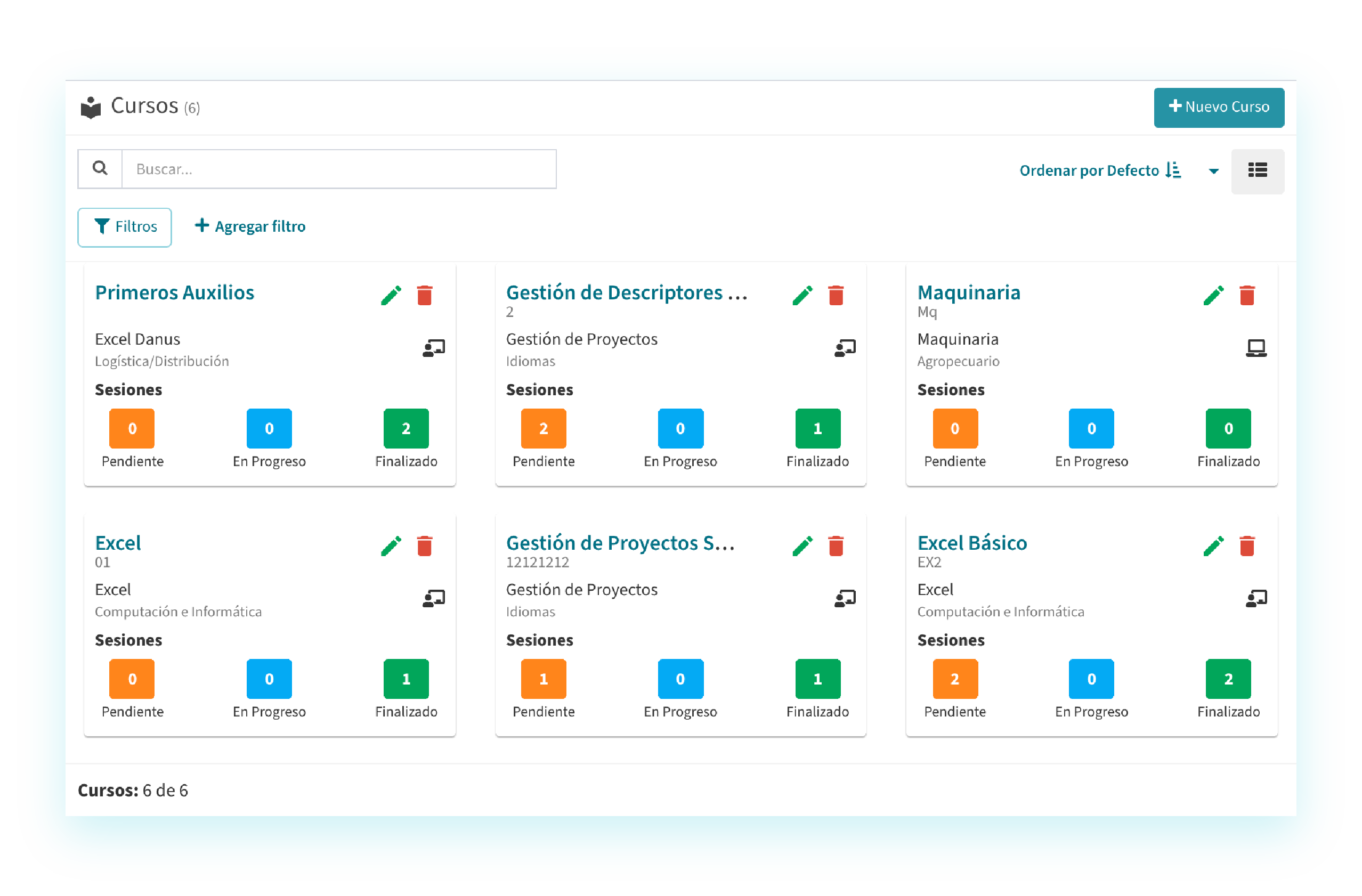This screenshot has width=1362, height=896.
Task: Click Finalizado count 2 on Excel Básico card
Action: 1228,679
